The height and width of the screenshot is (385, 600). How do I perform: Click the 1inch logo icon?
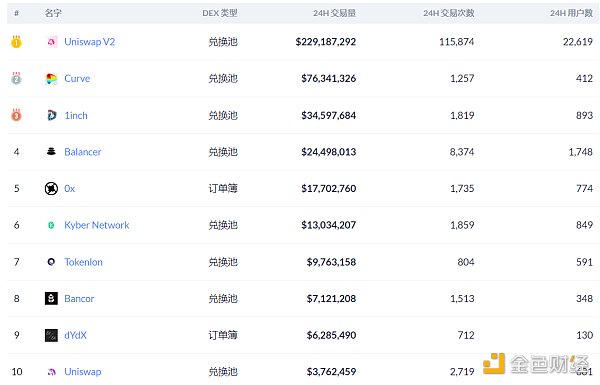coord(51,115)
